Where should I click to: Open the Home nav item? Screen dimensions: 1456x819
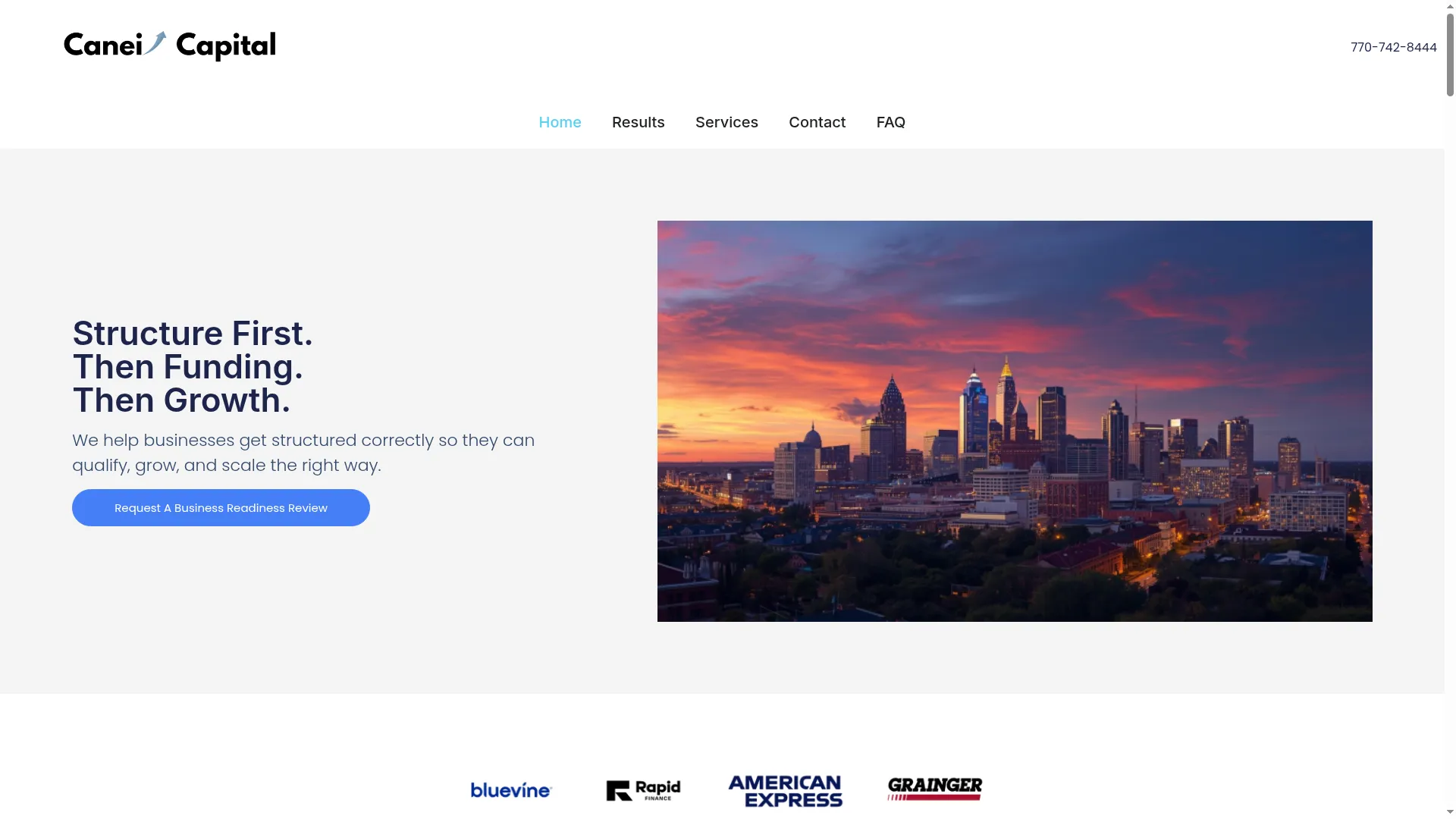coord(560,122)
